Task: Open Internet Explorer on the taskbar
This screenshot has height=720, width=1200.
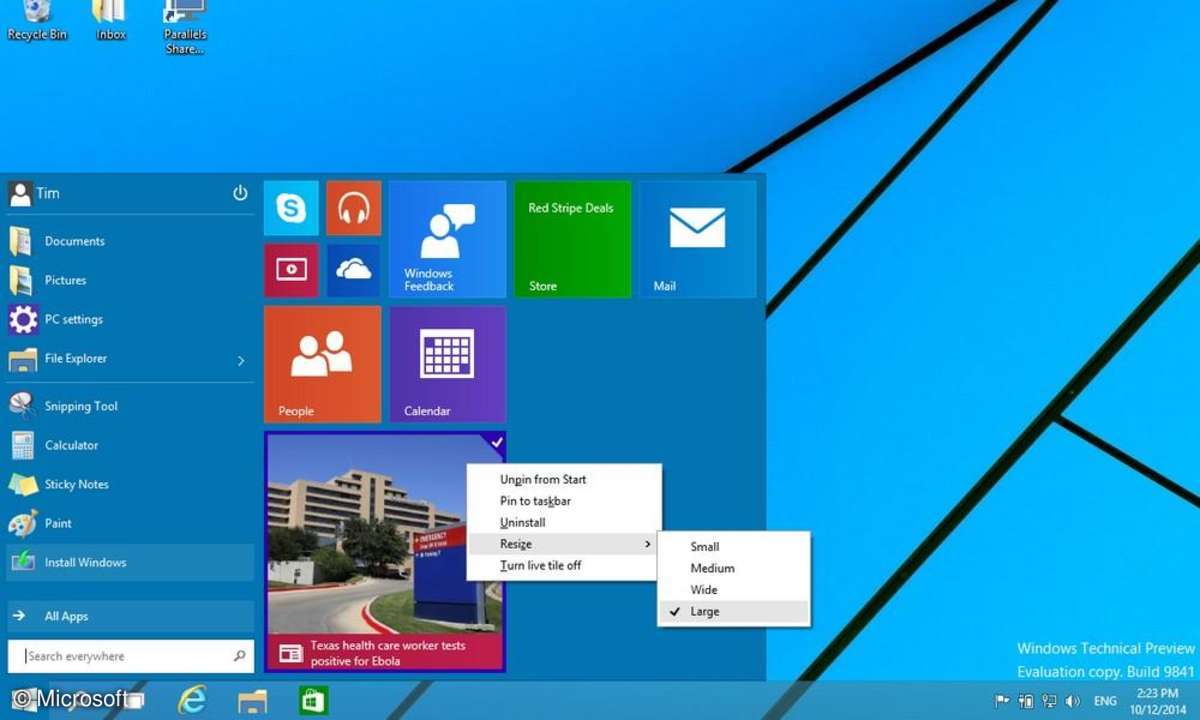Action: [191, 699]
